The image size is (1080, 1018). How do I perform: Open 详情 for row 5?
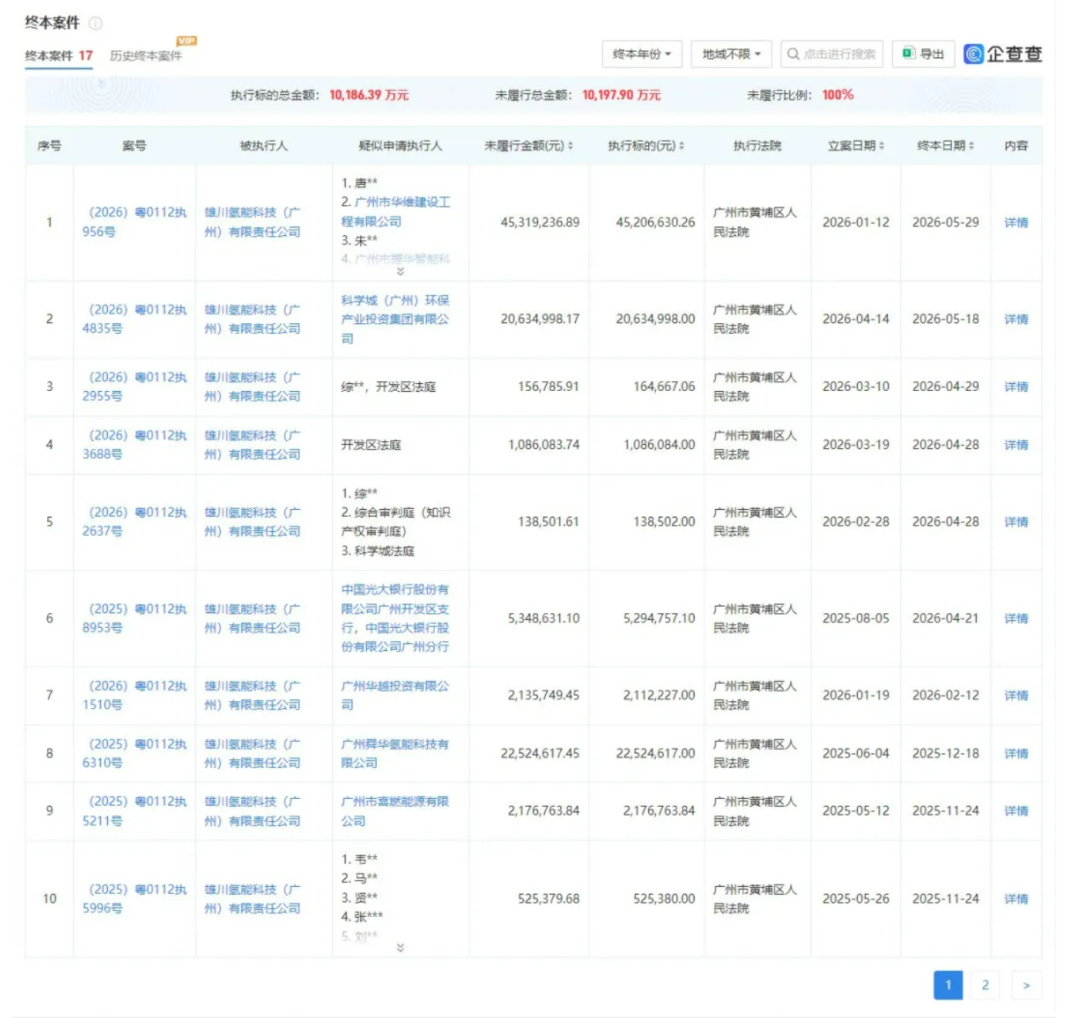pos(1016,521)
